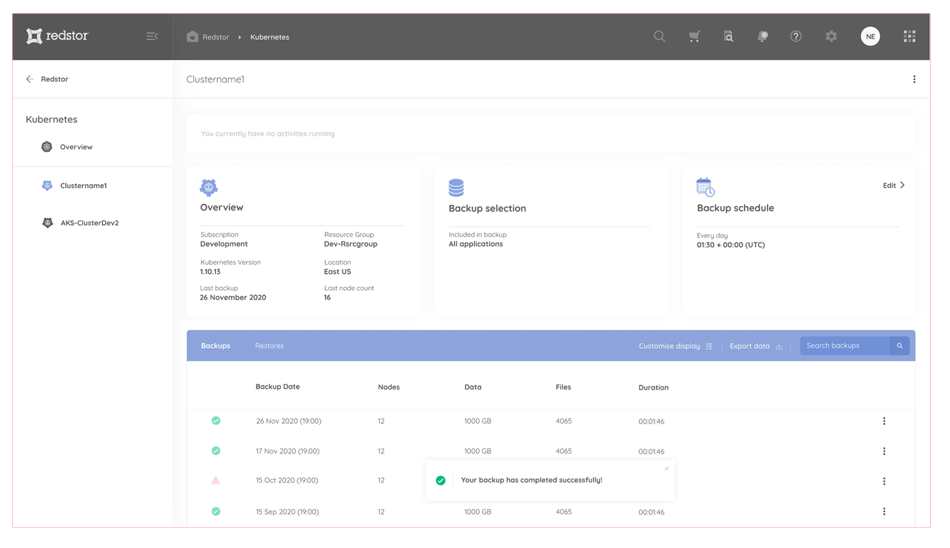Open the apps grid icon
This screenshot has width=950, height=548.
(x=909, y=36)
